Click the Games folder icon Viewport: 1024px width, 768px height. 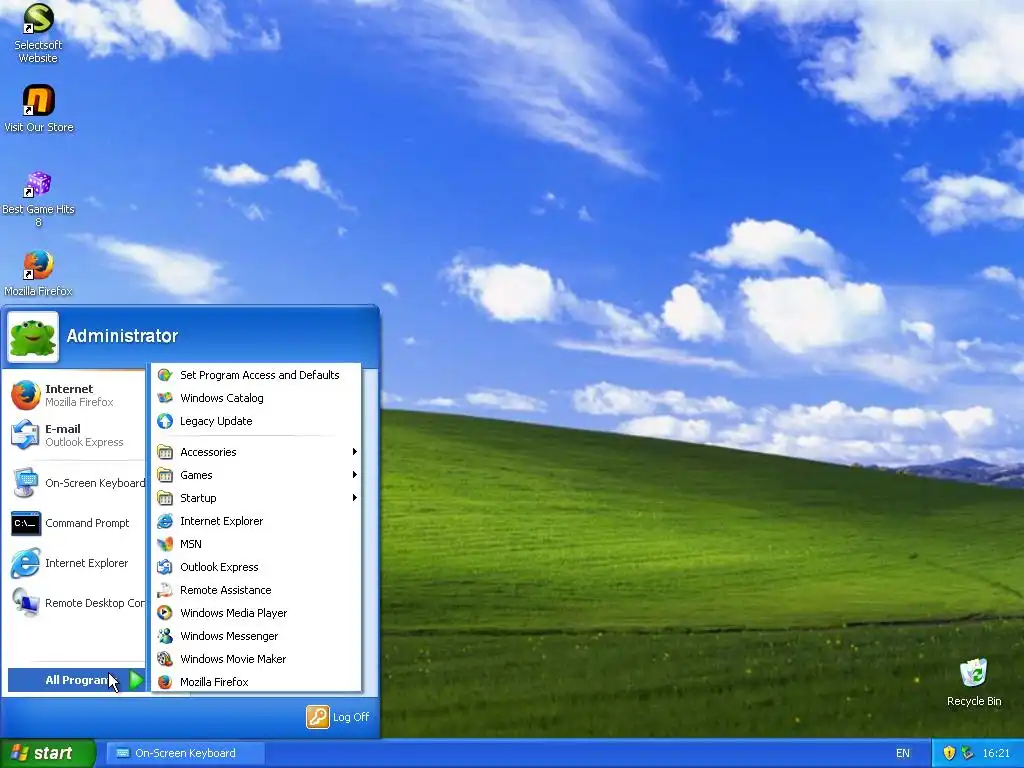[x=165, y=475]
